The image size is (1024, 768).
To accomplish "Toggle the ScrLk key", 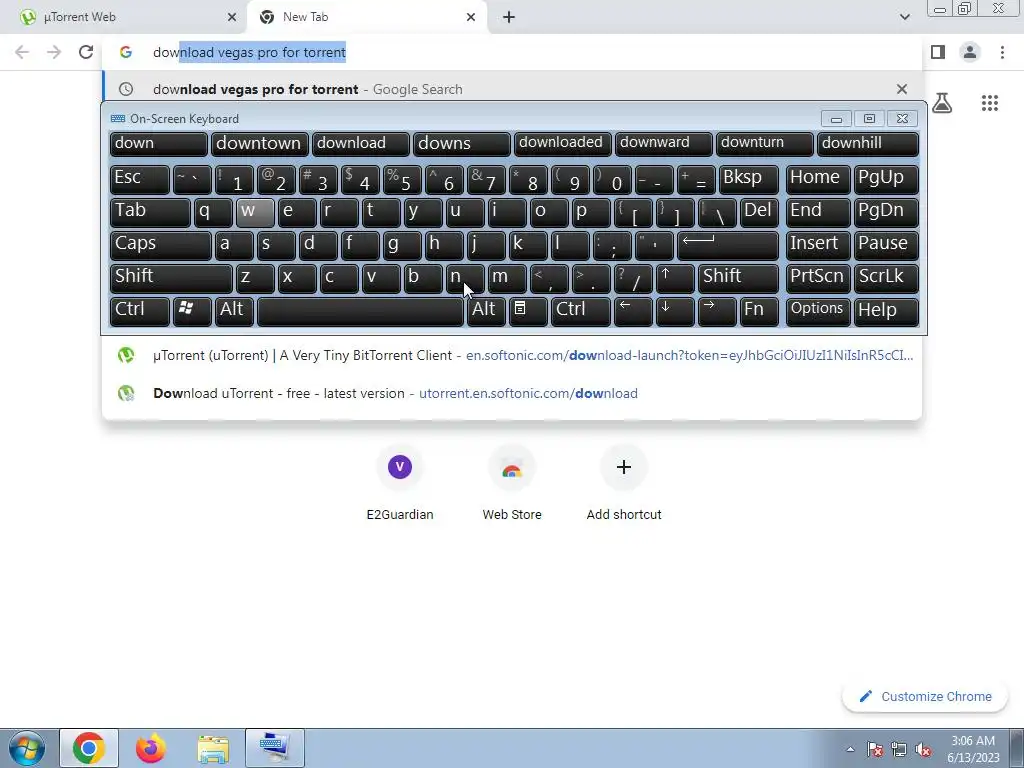I will [886, 278].
